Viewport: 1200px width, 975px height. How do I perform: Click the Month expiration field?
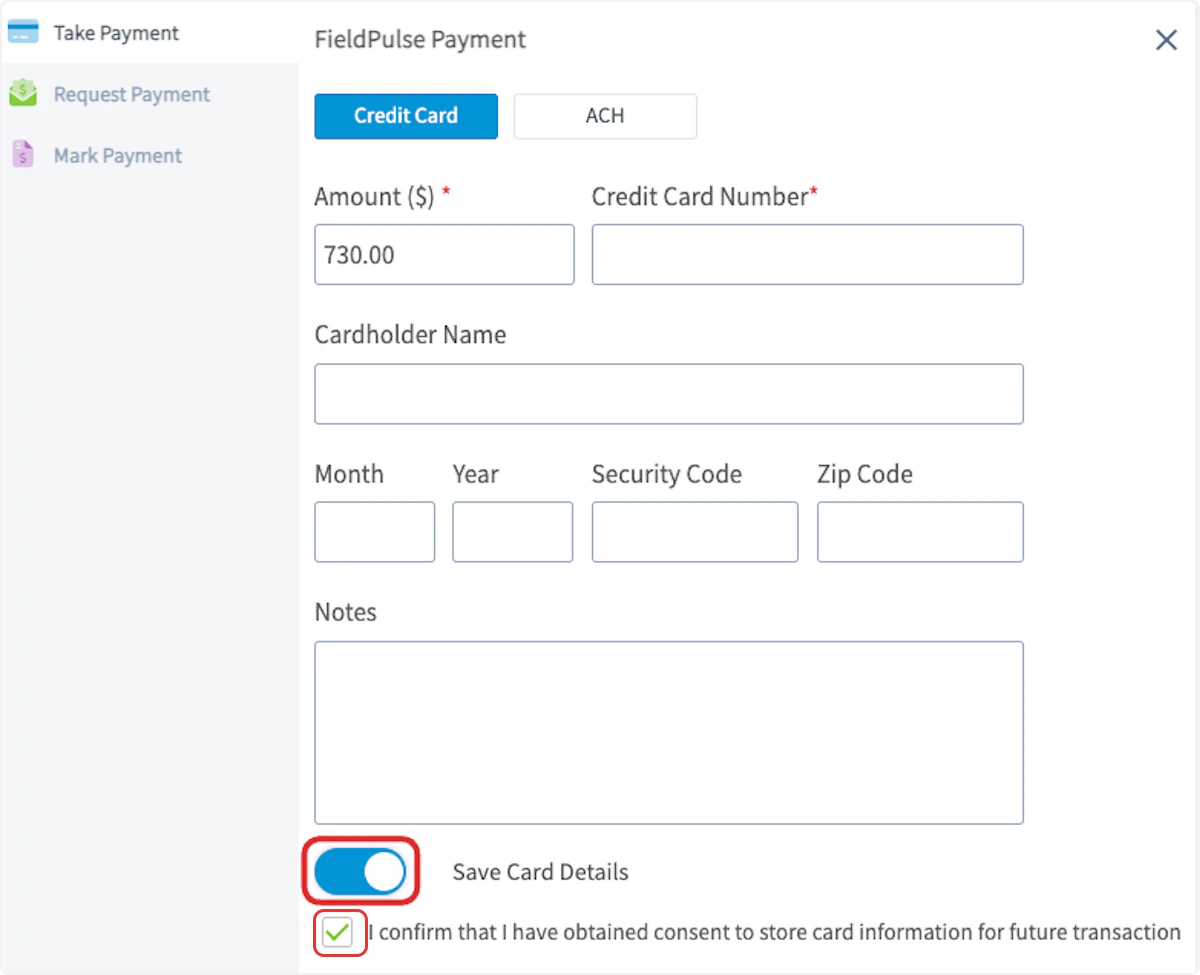point(375,532)
